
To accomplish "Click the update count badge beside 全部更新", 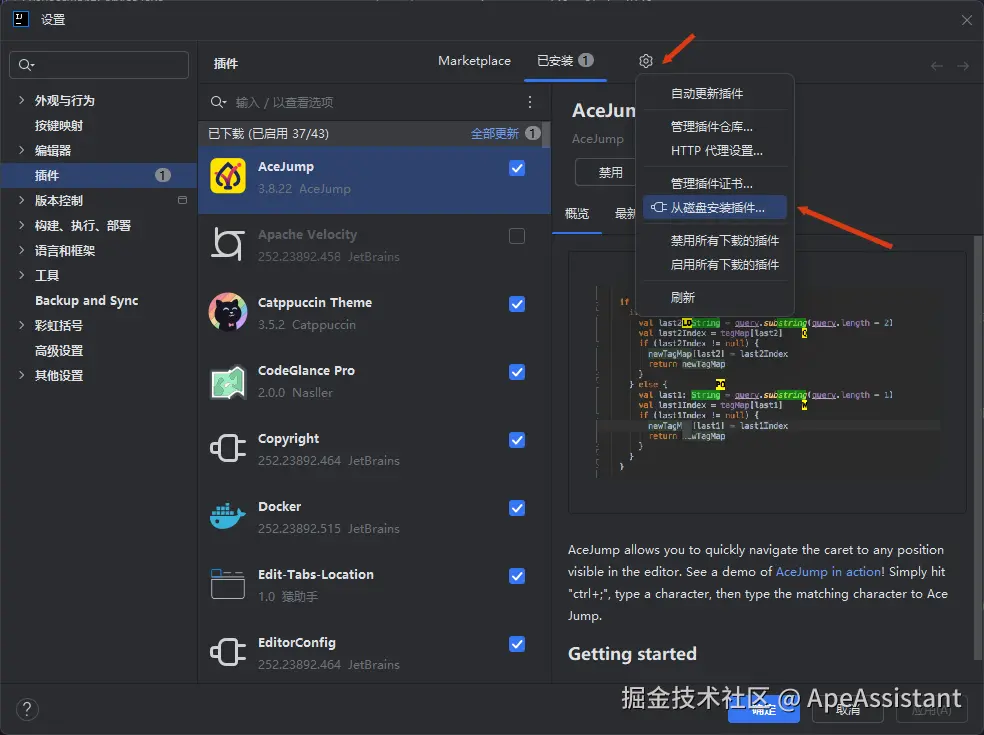I will tap(533, 133).
